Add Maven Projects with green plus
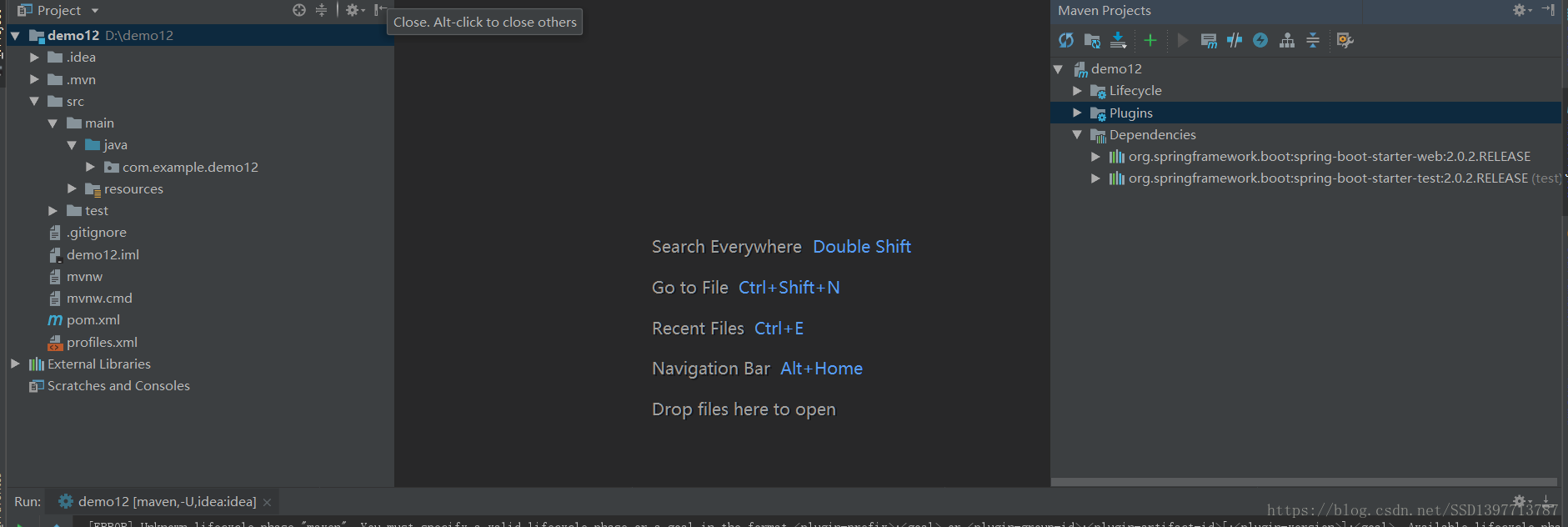Screen dimensions: 1568x527 (x=1150, y=40)
